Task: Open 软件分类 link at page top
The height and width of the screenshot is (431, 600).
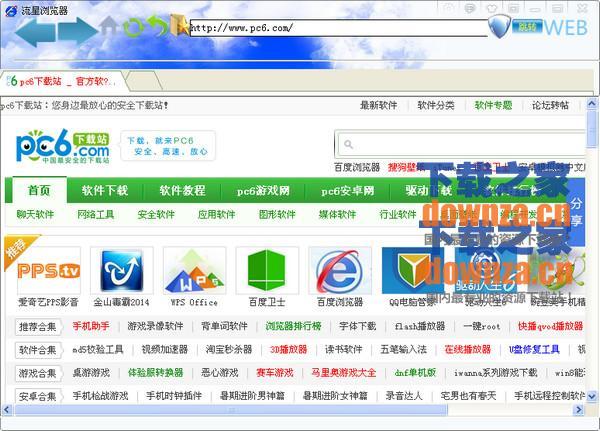Action: tap(436, 105)
